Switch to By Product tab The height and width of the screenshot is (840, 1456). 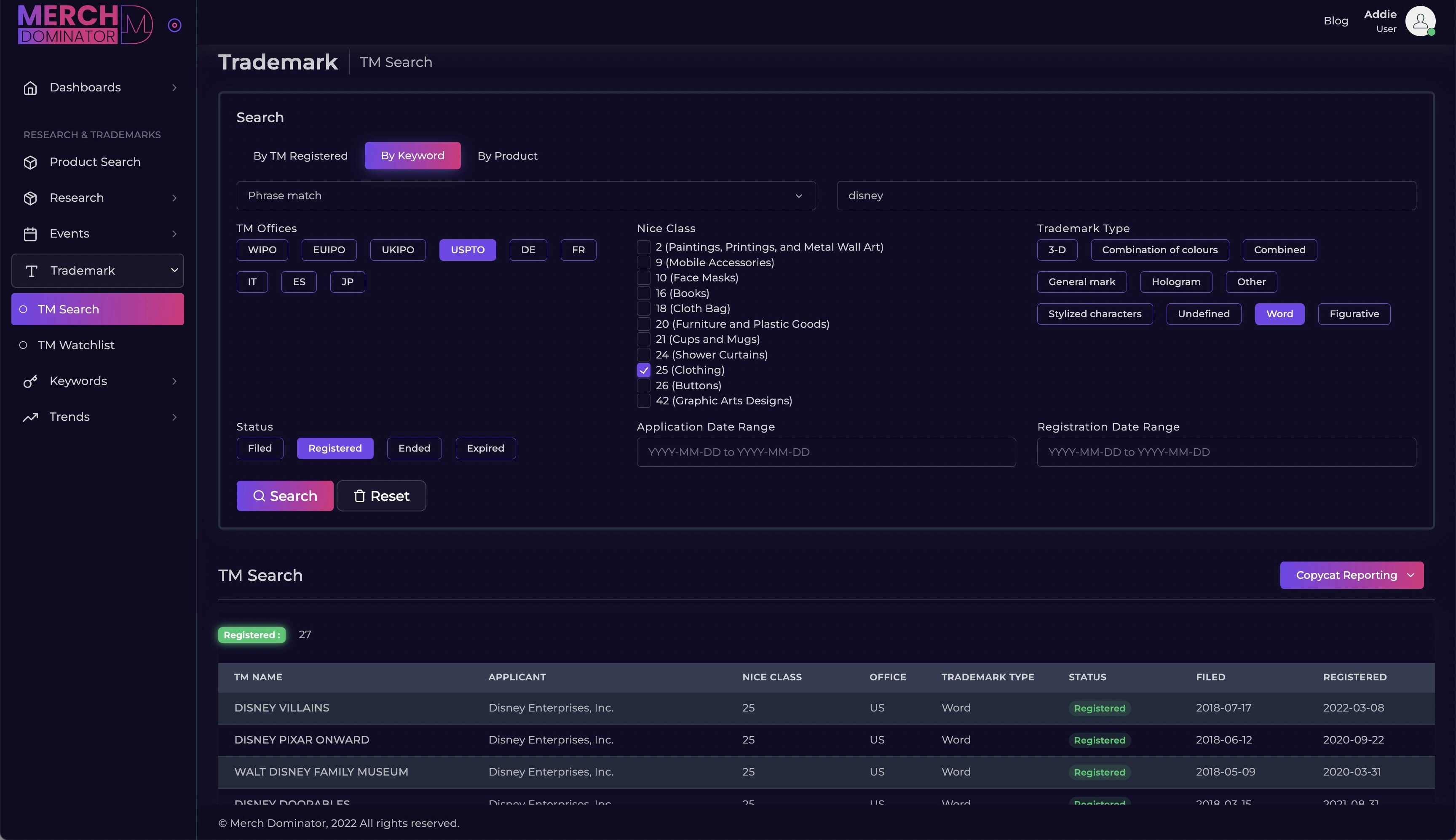coord(507,156)
